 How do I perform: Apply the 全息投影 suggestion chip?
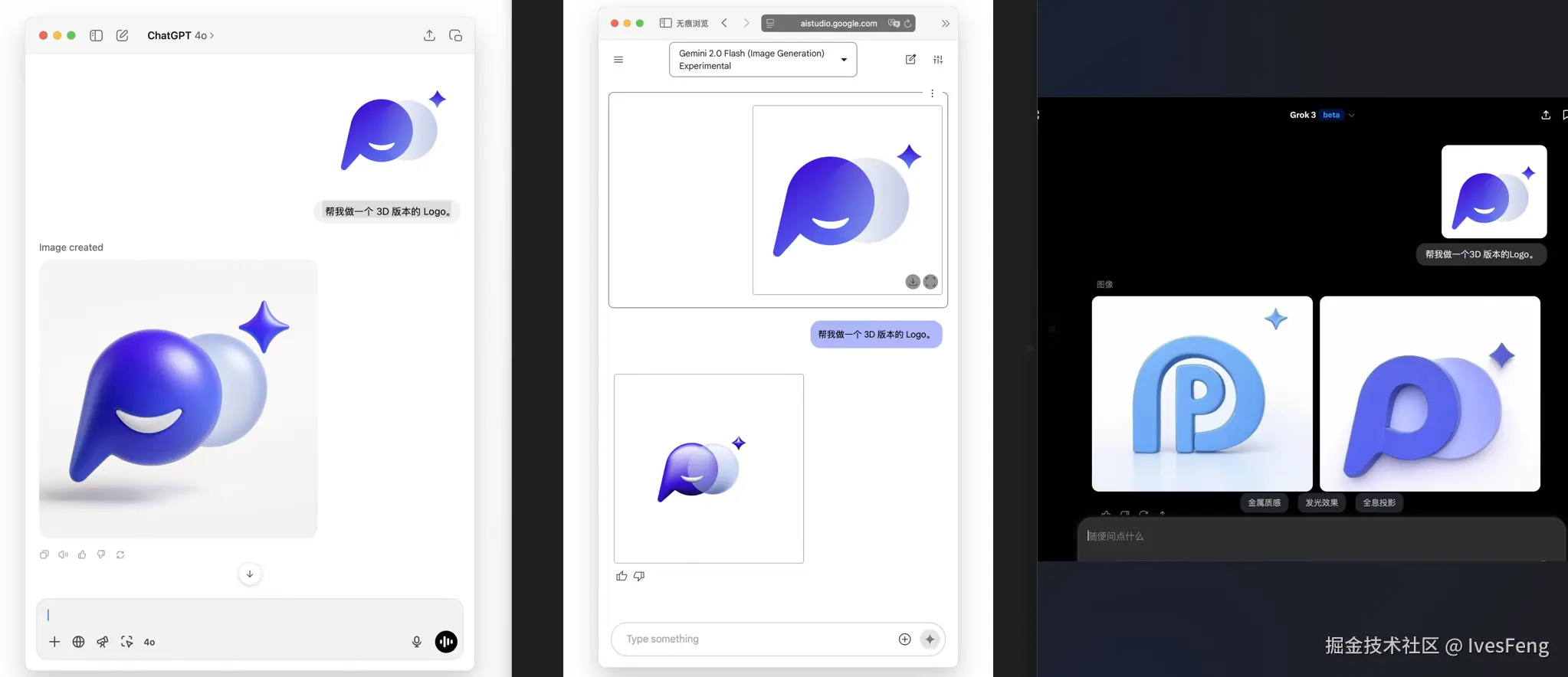(1379, 502)
